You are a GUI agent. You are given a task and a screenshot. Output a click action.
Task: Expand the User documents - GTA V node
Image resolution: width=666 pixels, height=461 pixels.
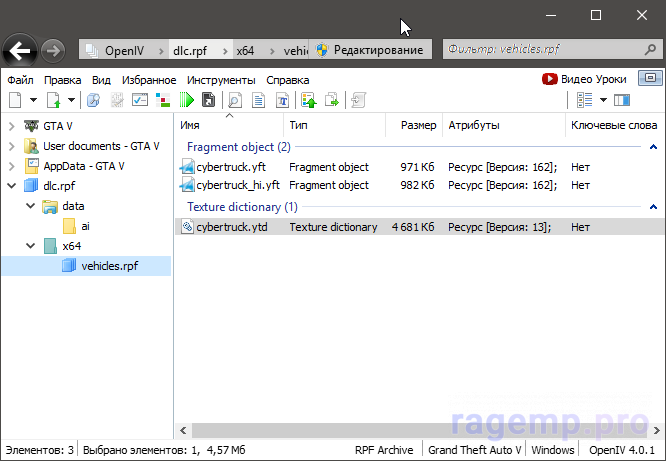12,146
